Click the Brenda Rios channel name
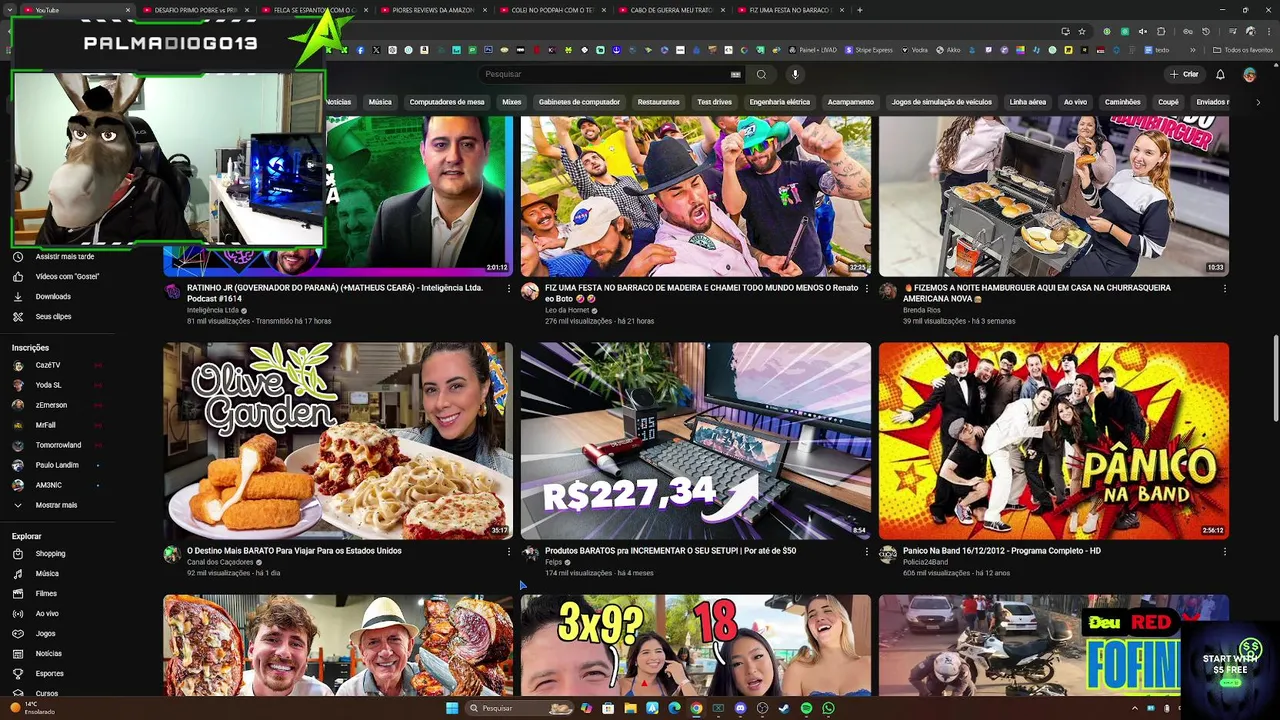The width and height of the screenshot is (1280, 720). coord(922,310)
